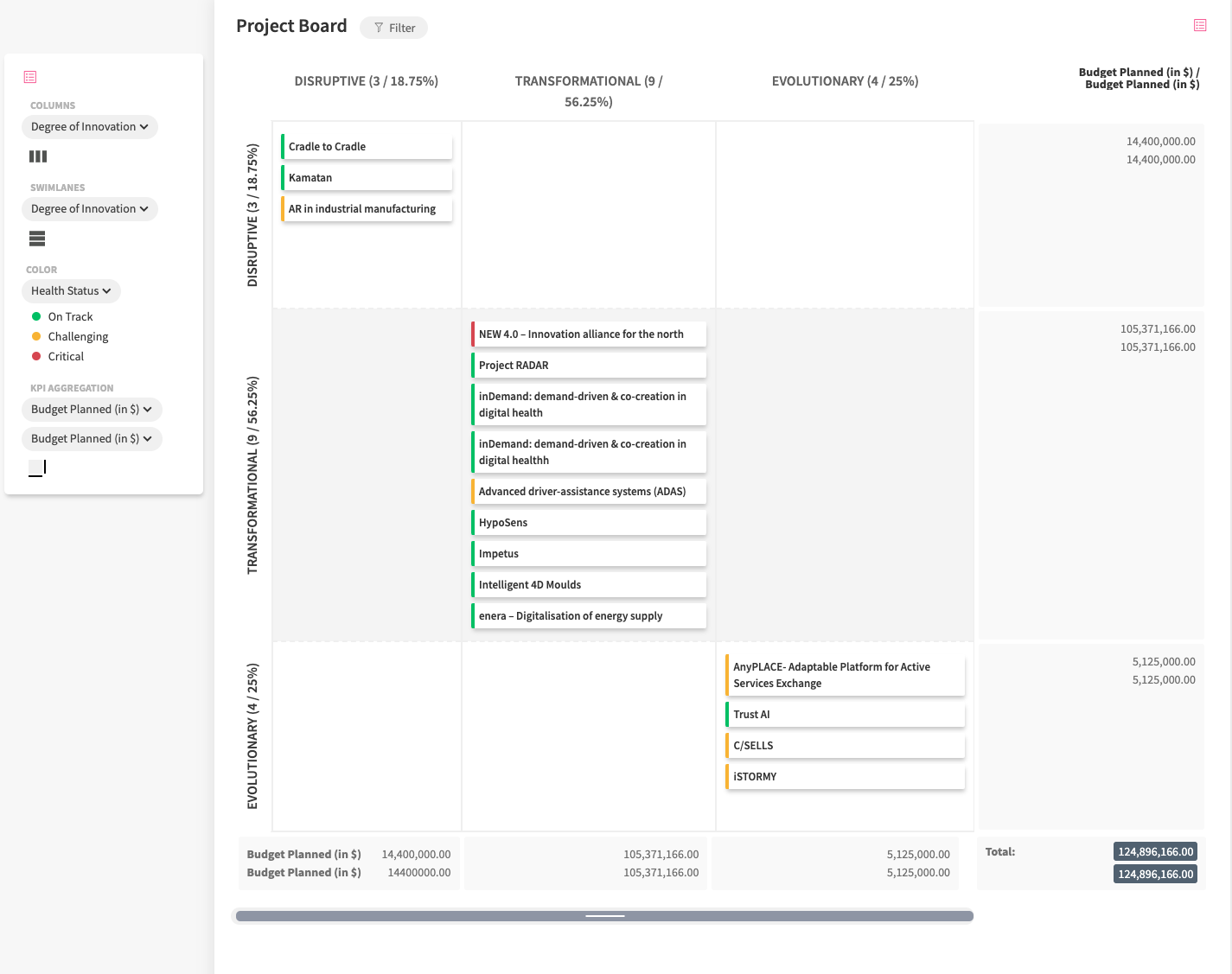Open the Columns Degree of Innovation dropdown
This screenshot has width=1232, height=974.
tap(89, 127)
